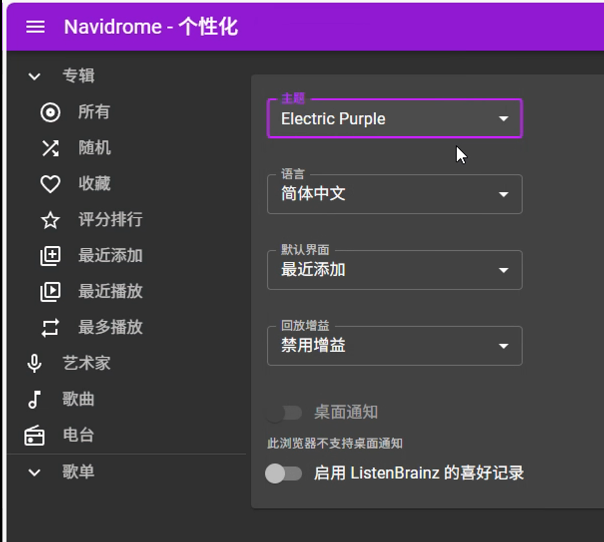Viewport: 604px width, 542px height.
Task: Click the disc icon beside 所有
Action: point(50,112)
